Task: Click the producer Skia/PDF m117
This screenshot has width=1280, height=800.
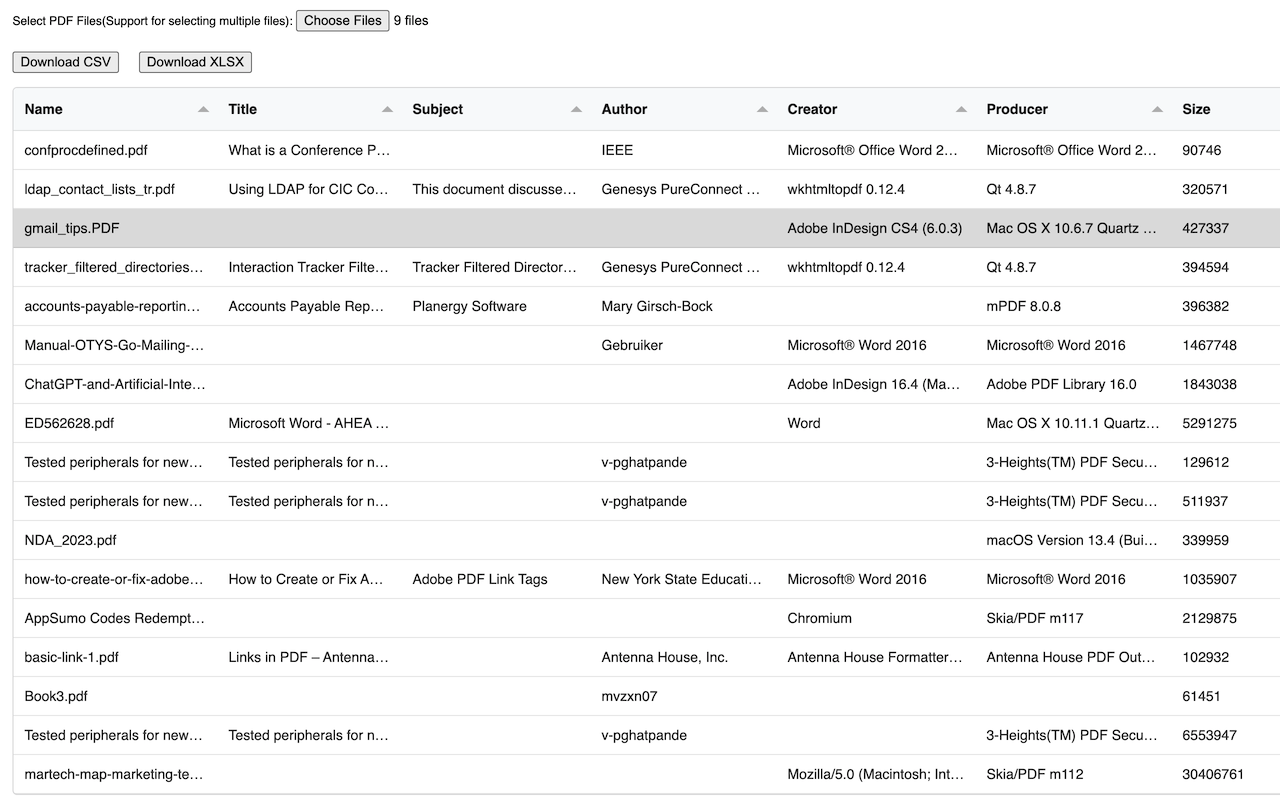Action: pyautogui.click(x=1035, y=618)
